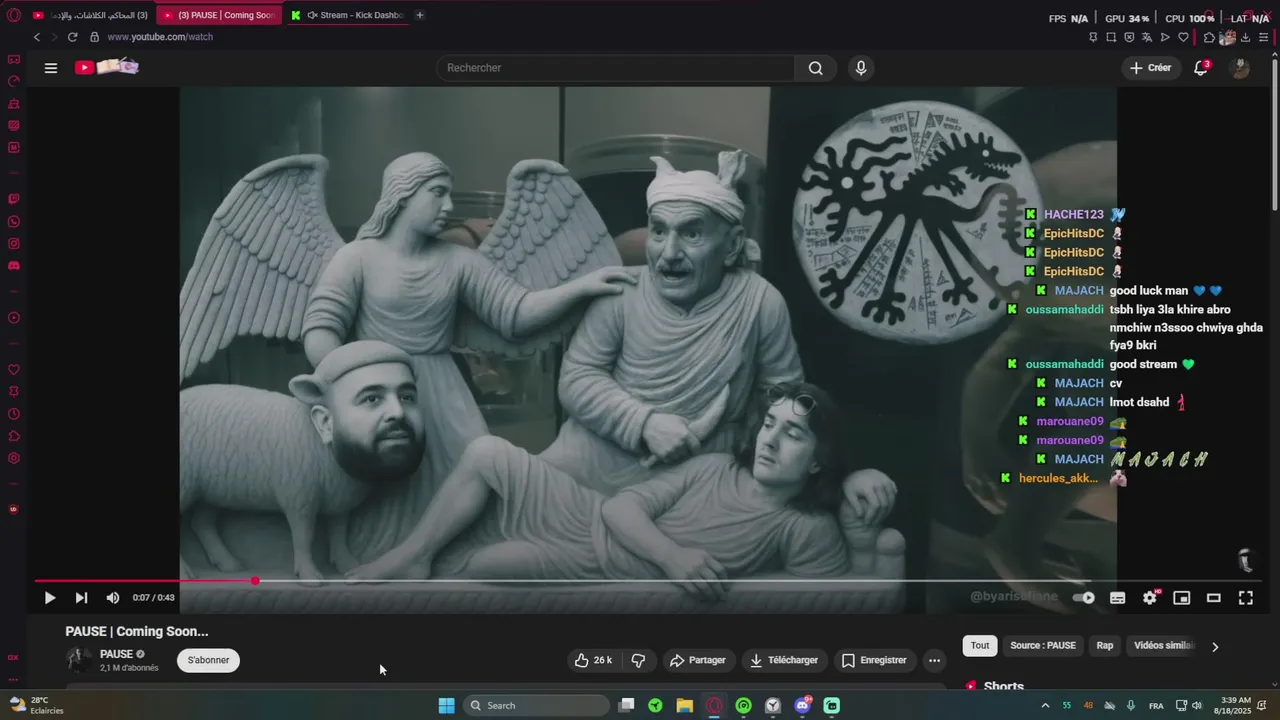
Task: Click the www.youtube.com/watch address bar
Action: [x=160, y=37]
